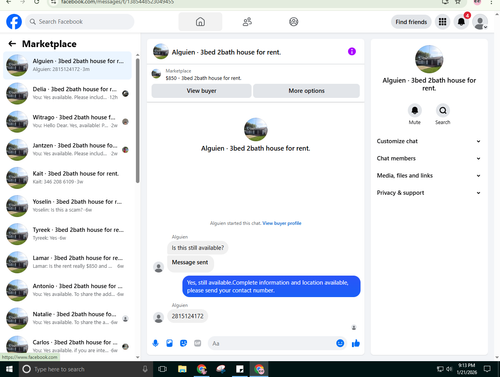
Task: Click the purple conversation information icon
Action: 352,51
